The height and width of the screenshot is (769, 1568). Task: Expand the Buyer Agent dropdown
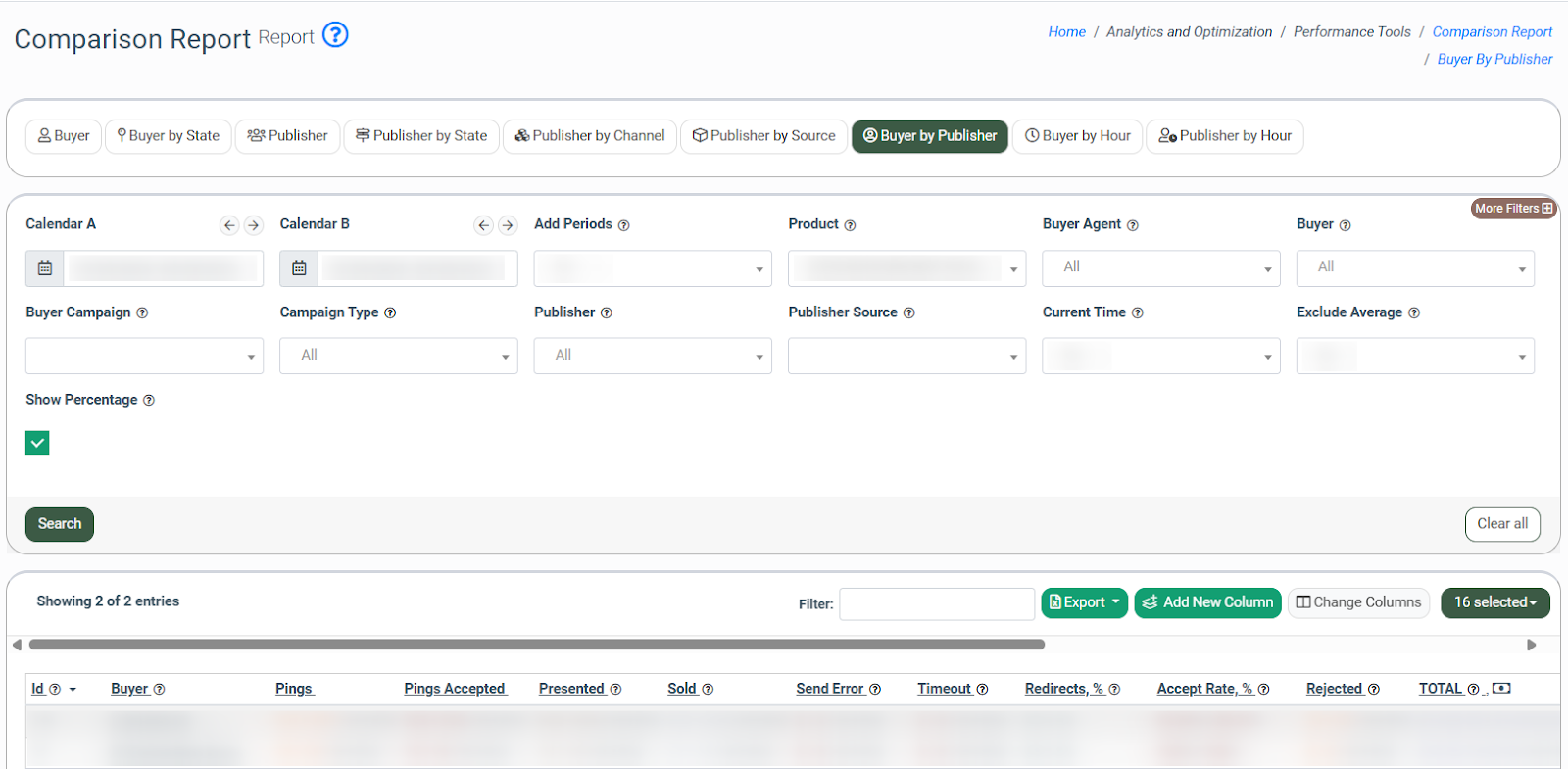pos(1160,268)
